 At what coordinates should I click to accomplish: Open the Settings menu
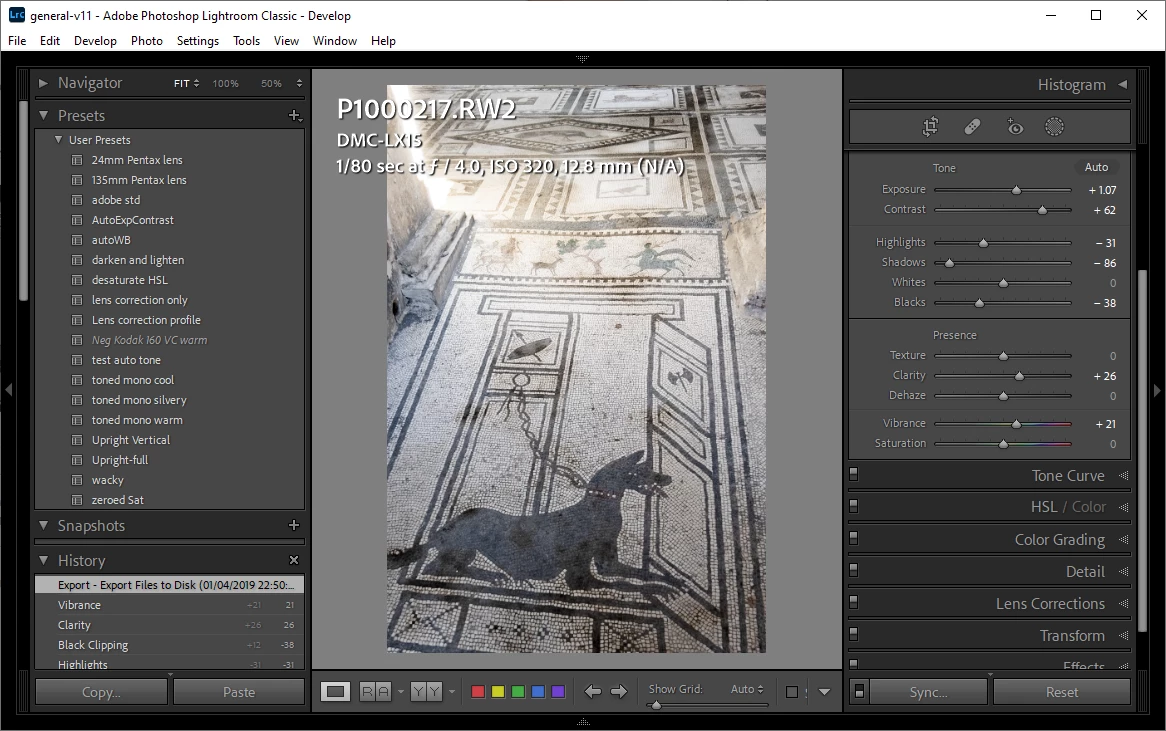pos(198,41)
